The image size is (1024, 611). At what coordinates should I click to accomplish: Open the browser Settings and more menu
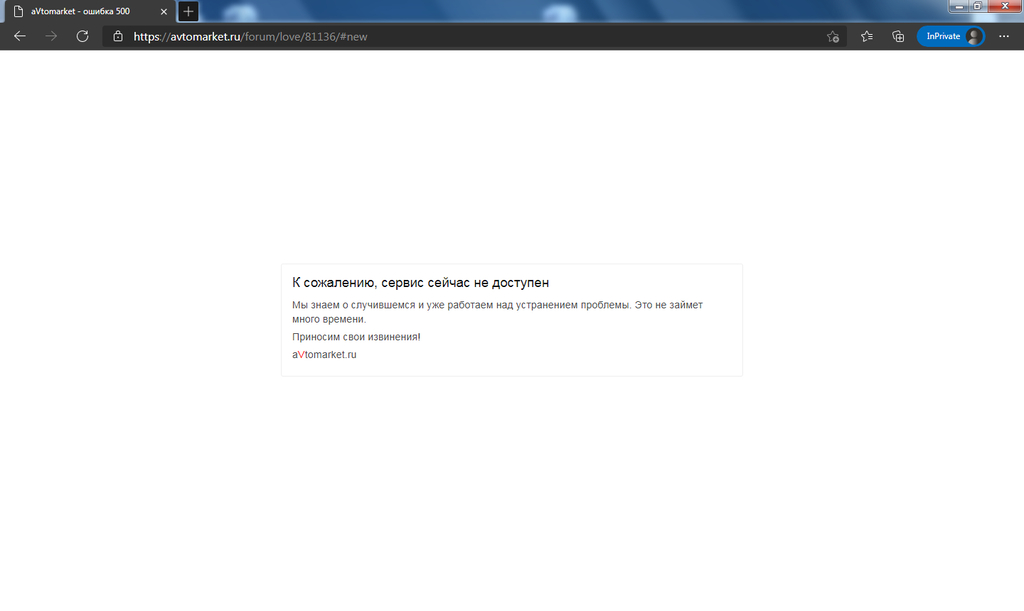(x=1004, y=37)
